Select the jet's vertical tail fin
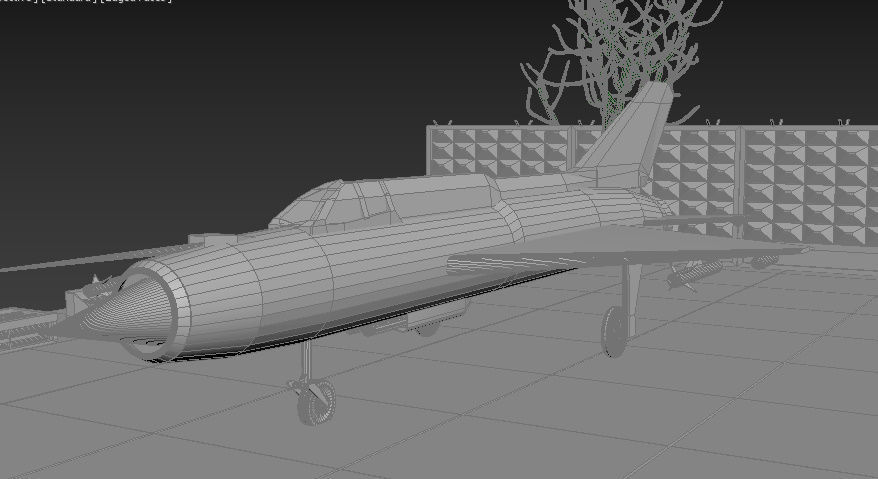878x479 pixels. click(624, 135)
